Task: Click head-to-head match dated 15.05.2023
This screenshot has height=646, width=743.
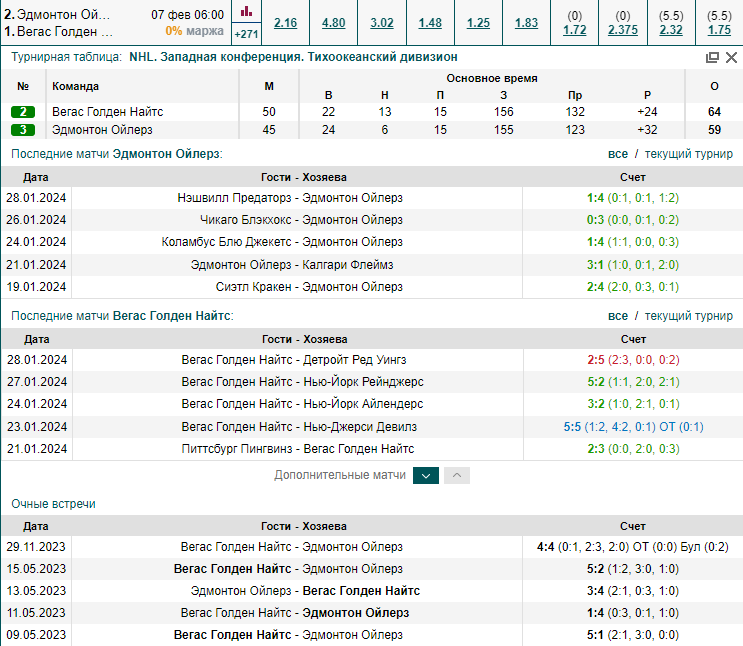Action: pyautogui.click(x=372, y=569)
